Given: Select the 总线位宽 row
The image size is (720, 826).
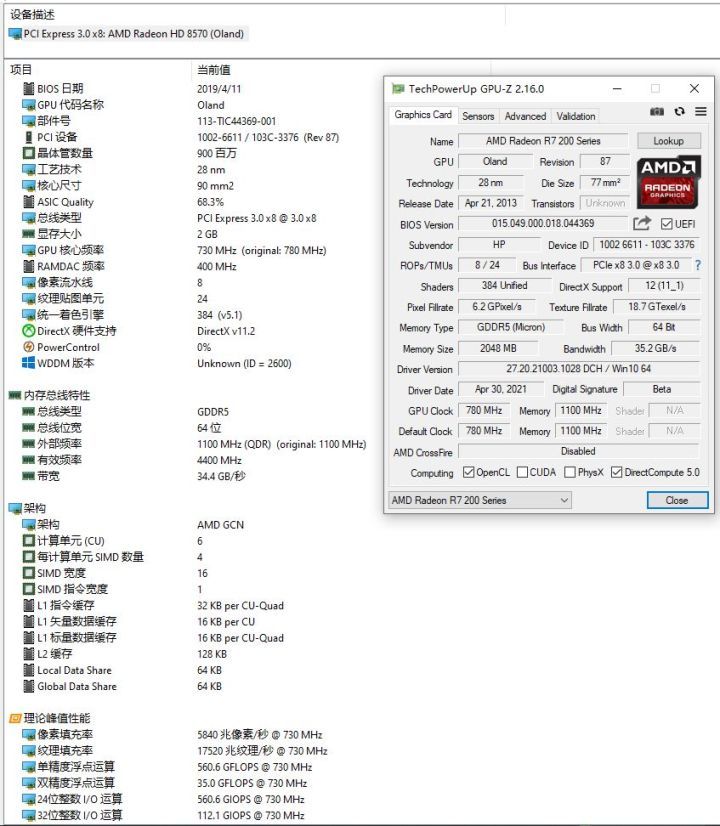Looking at the screenshot, I should pyautogui.click(x=60, y=428).
